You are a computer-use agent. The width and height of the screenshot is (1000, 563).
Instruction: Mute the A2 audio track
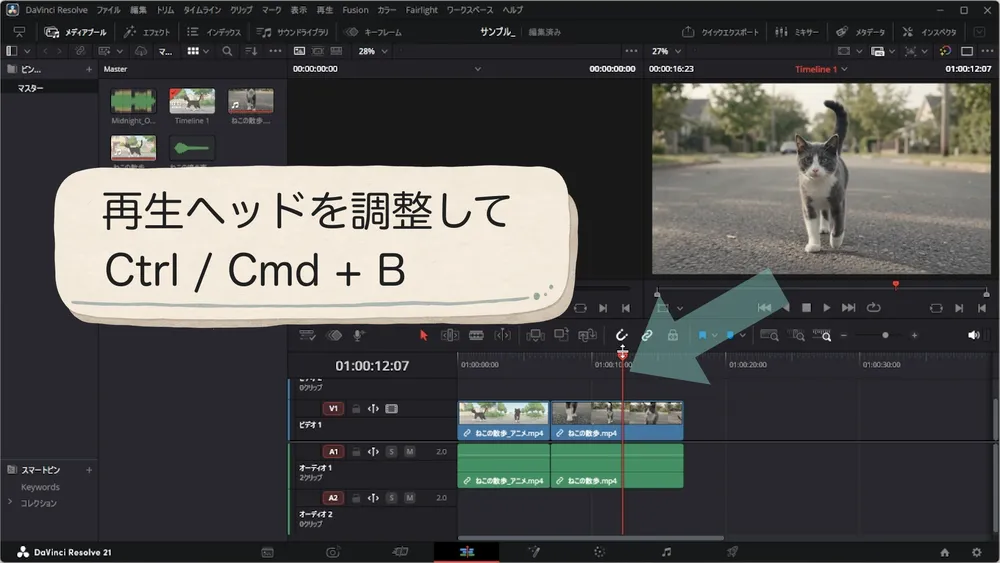409,498
